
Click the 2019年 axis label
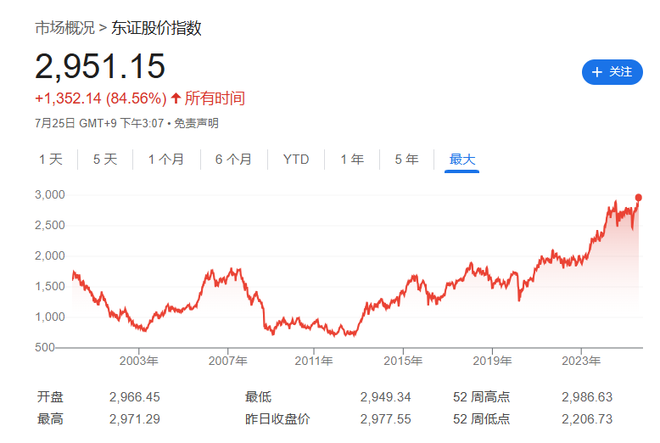(x=492, y=361)
